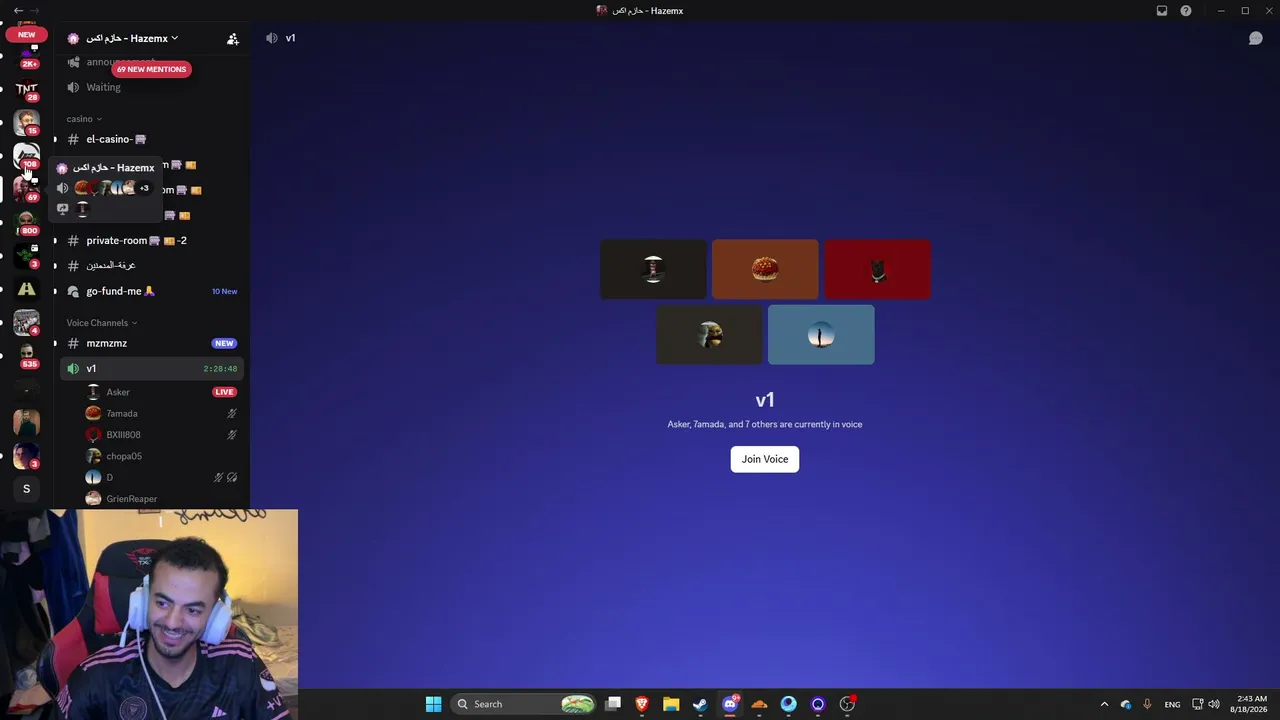This screenshot has width=1280, height=720.
Task: Switch the ENG input language
Action: [1172, 704]
